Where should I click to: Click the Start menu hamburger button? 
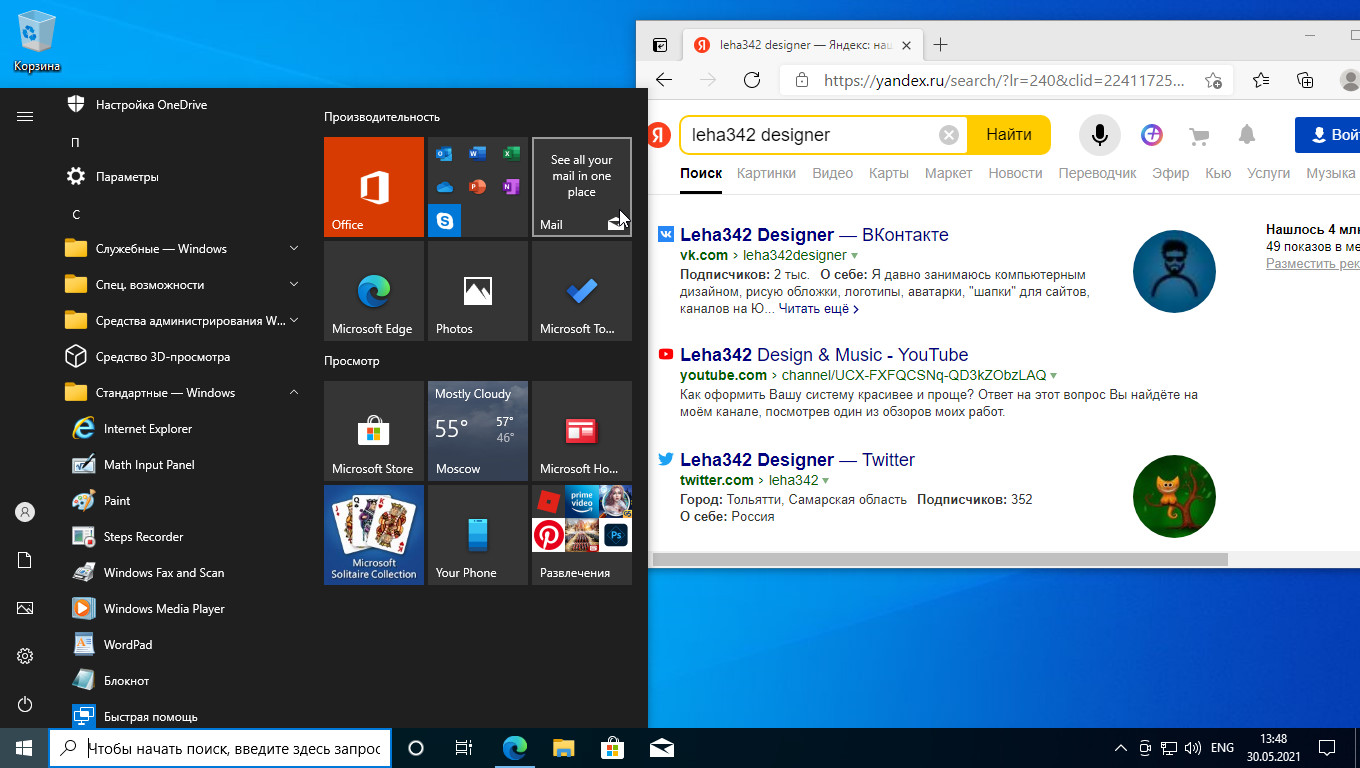[x=25, y=117]
